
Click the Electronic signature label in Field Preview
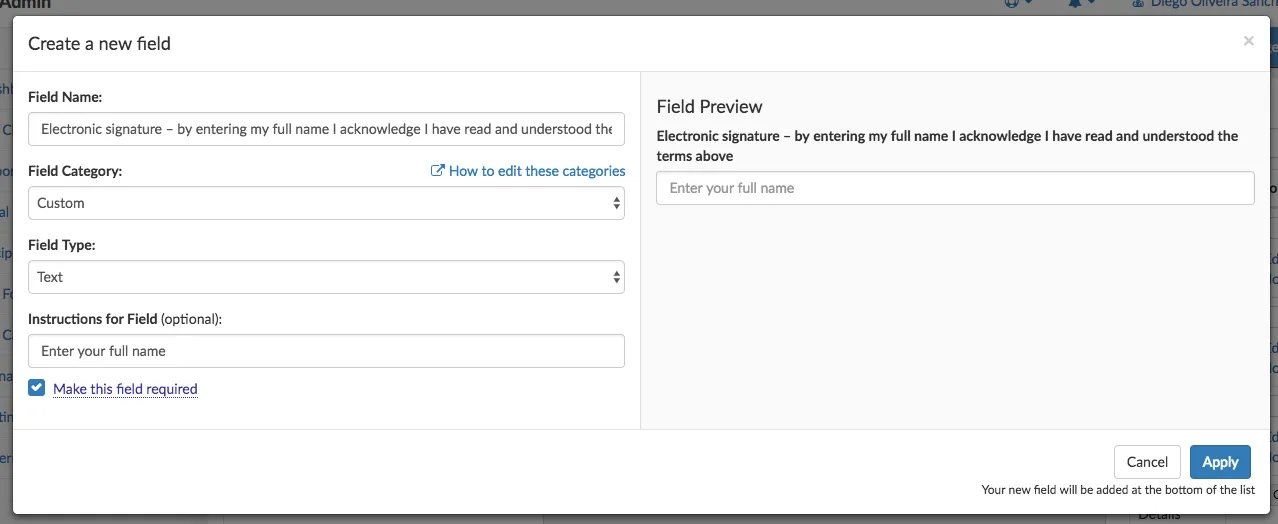click(946, 146)
